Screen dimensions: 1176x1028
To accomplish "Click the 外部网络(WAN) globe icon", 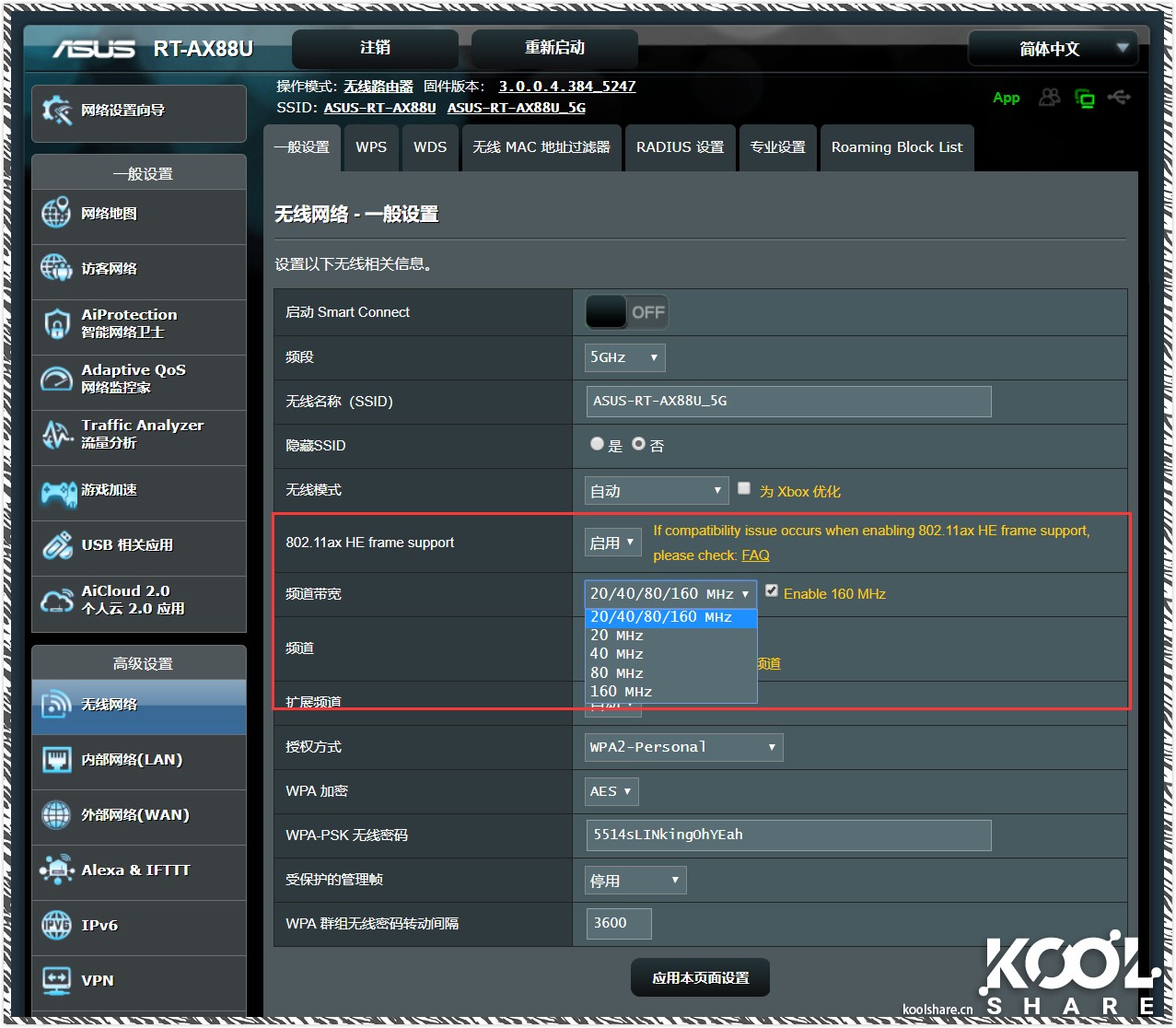I will [56, 815].
